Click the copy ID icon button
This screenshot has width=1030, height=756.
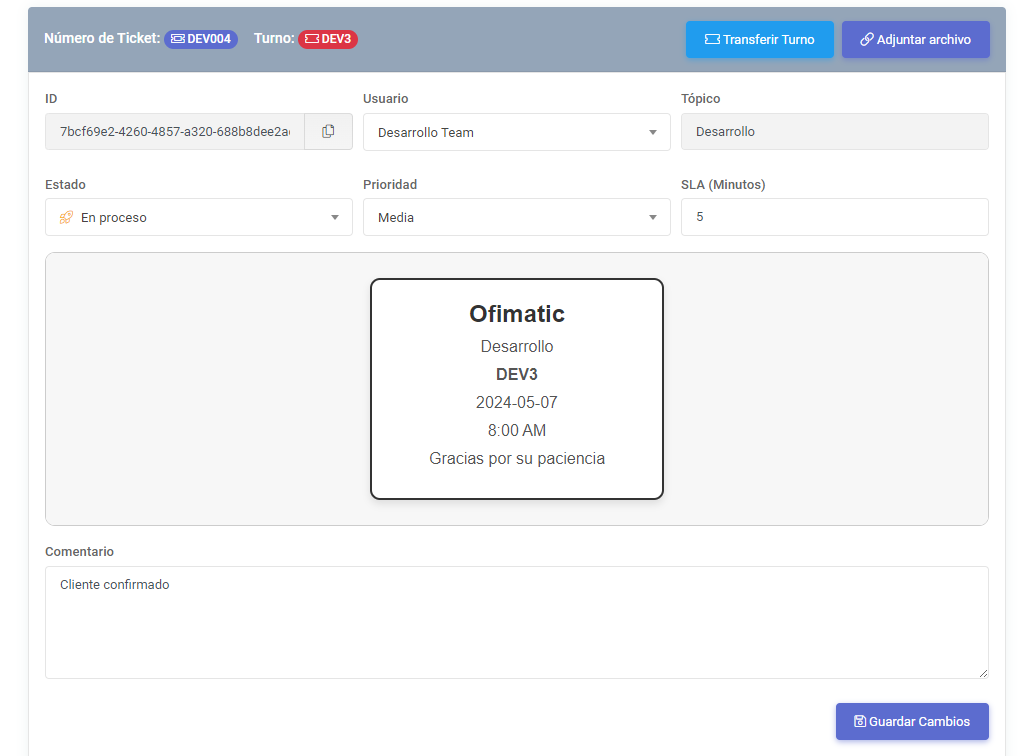point(328,132)
